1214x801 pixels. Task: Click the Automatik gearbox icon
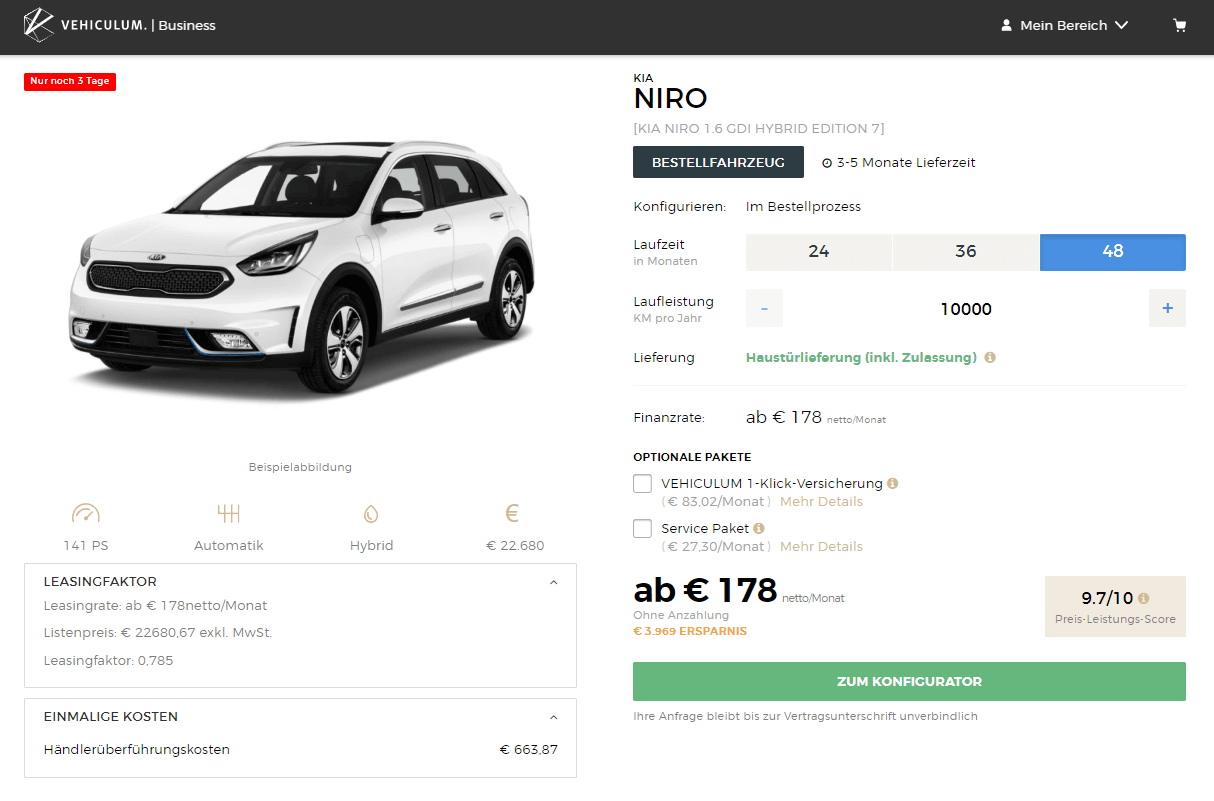click(229, 514)
